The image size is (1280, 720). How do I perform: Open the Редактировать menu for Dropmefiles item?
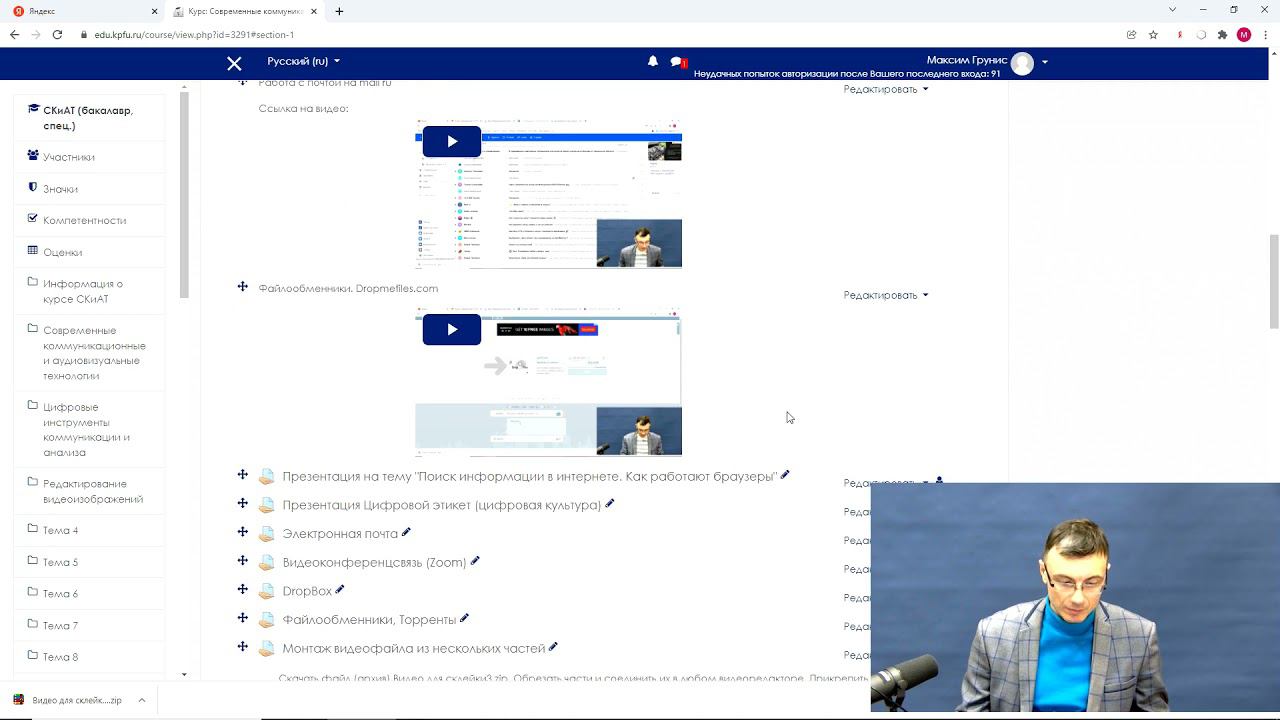tap(886, 295)
